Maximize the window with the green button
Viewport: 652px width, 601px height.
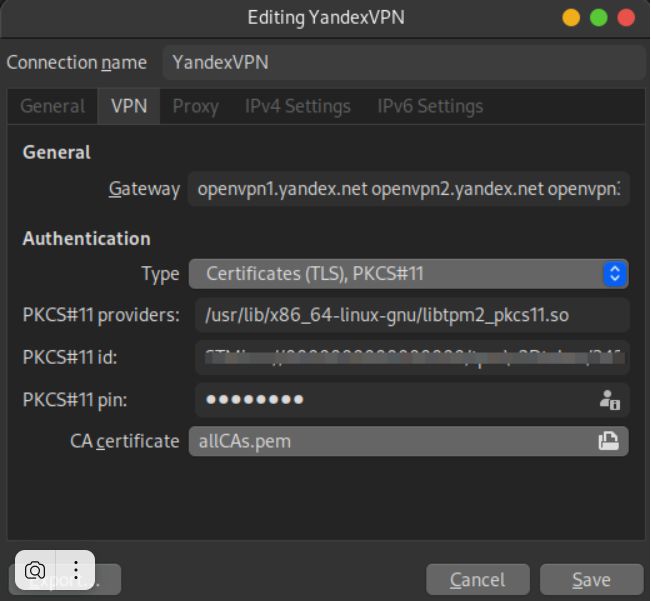[x=599, y=18]
